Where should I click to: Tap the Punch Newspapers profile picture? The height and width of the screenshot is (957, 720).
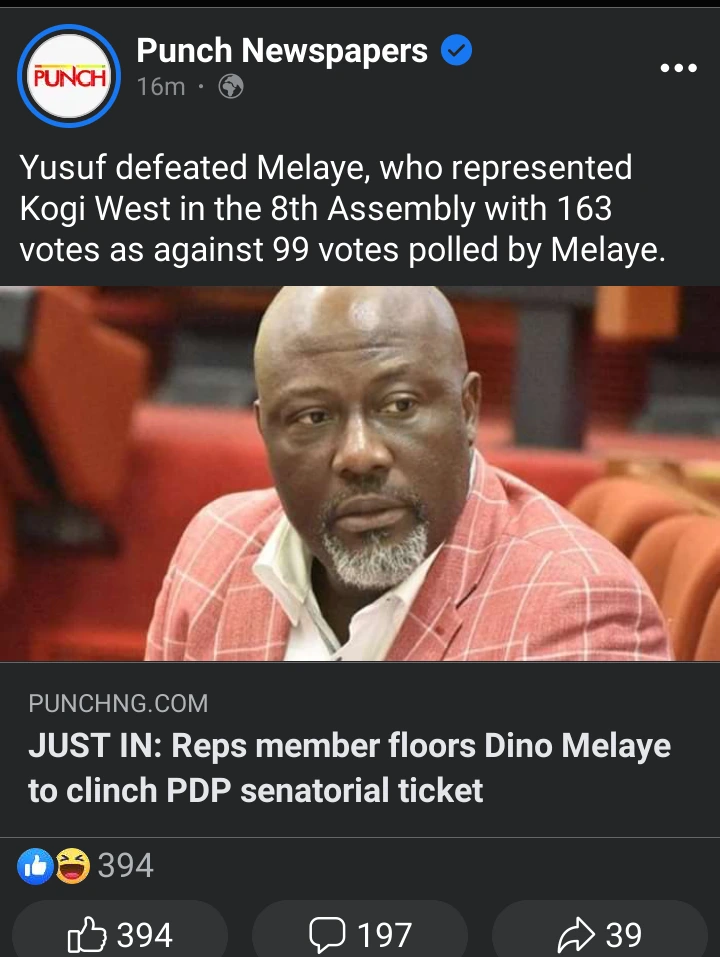69,76
